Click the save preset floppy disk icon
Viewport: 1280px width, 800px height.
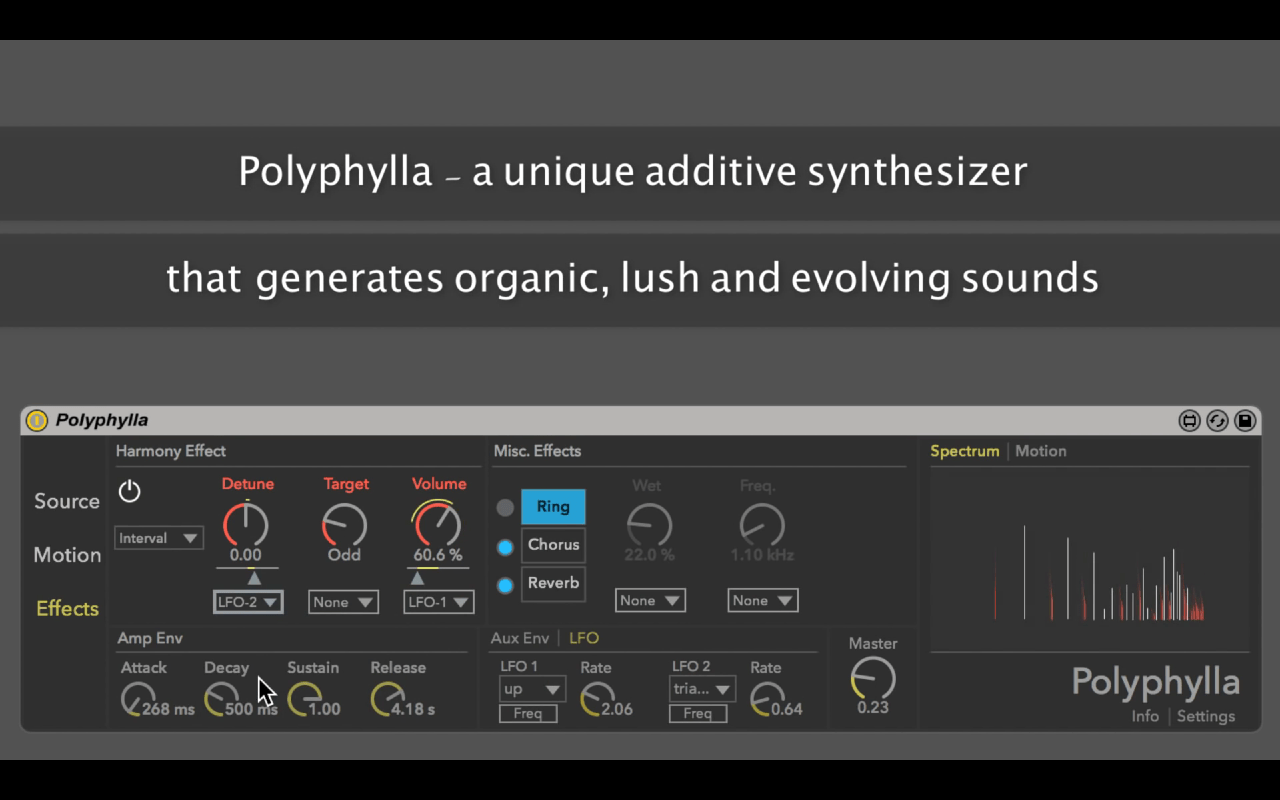click(1245, 421)
